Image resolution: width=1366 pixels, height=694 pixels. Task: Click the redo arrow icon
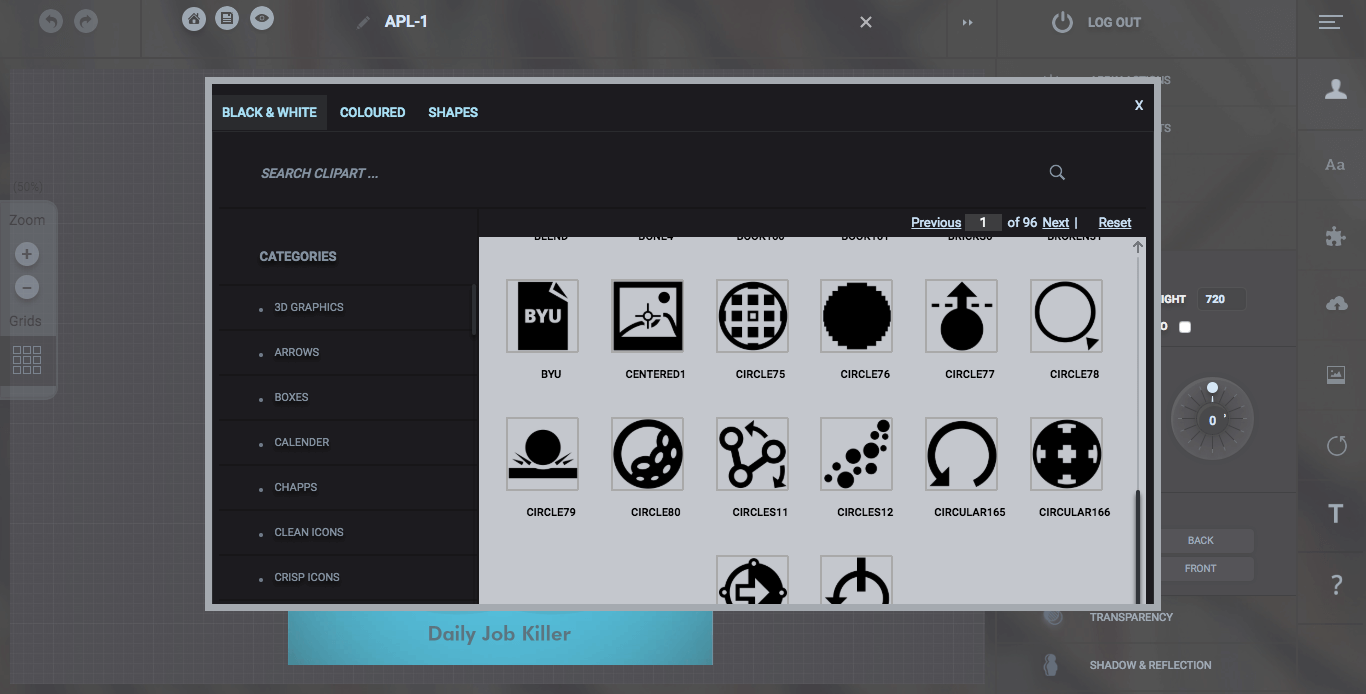tap(86, 20)
